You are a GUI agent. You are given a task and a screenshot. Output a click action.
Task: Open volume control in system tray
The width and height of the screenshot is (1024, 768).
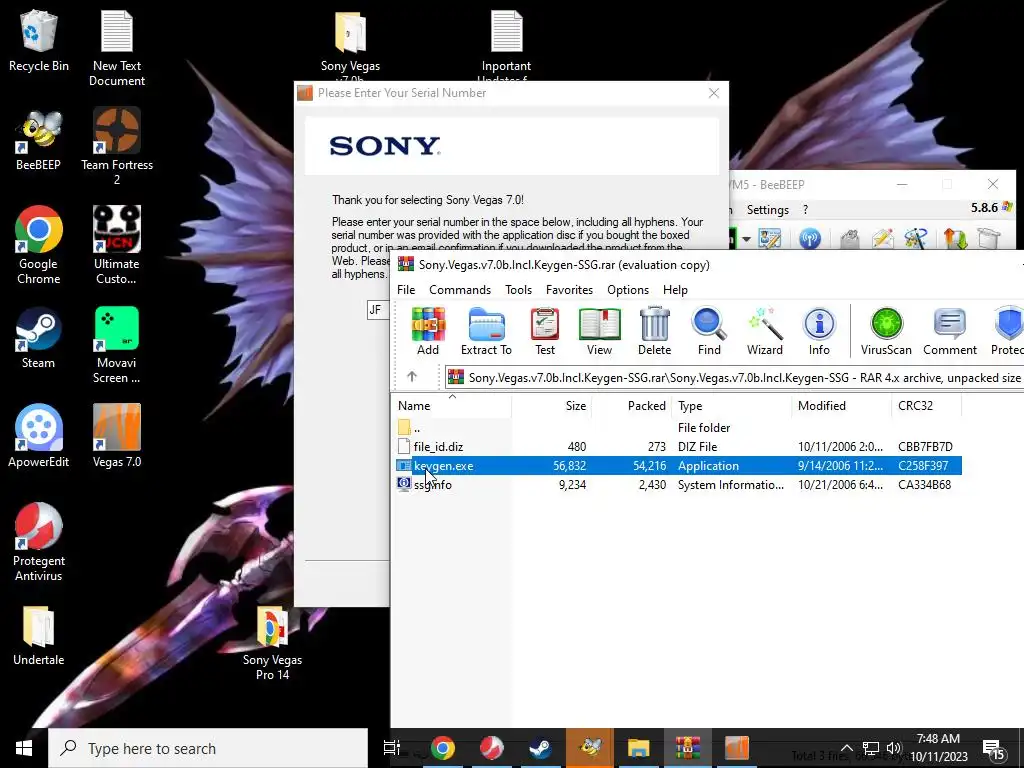point(894,748)
